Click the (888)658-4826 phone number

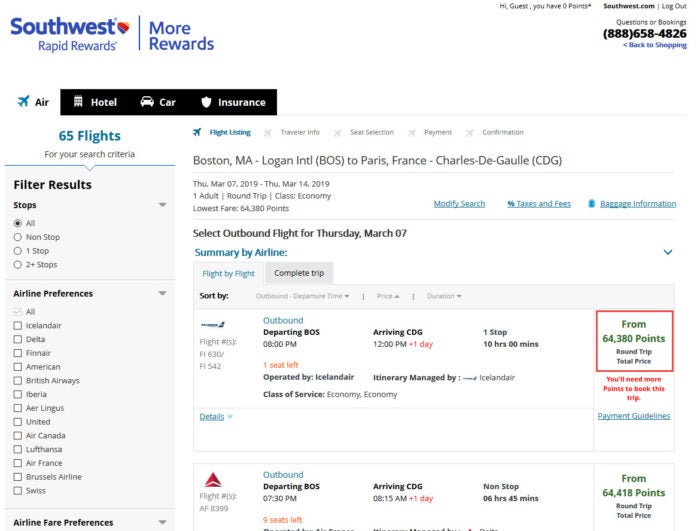(645, 34)
